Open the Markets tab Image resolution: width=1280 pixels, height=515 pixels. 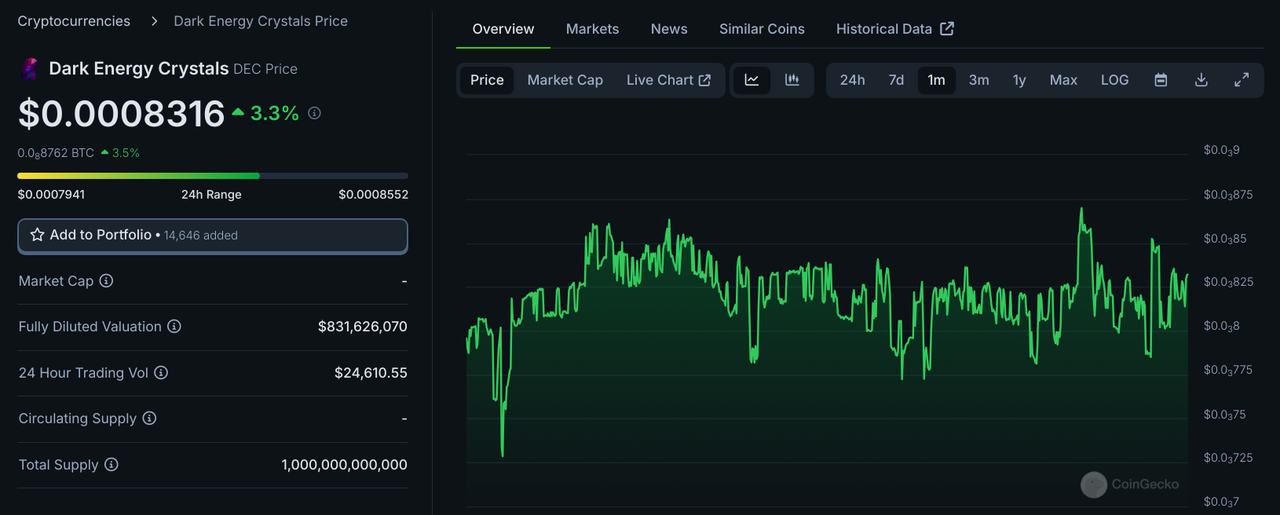[592, 29]
